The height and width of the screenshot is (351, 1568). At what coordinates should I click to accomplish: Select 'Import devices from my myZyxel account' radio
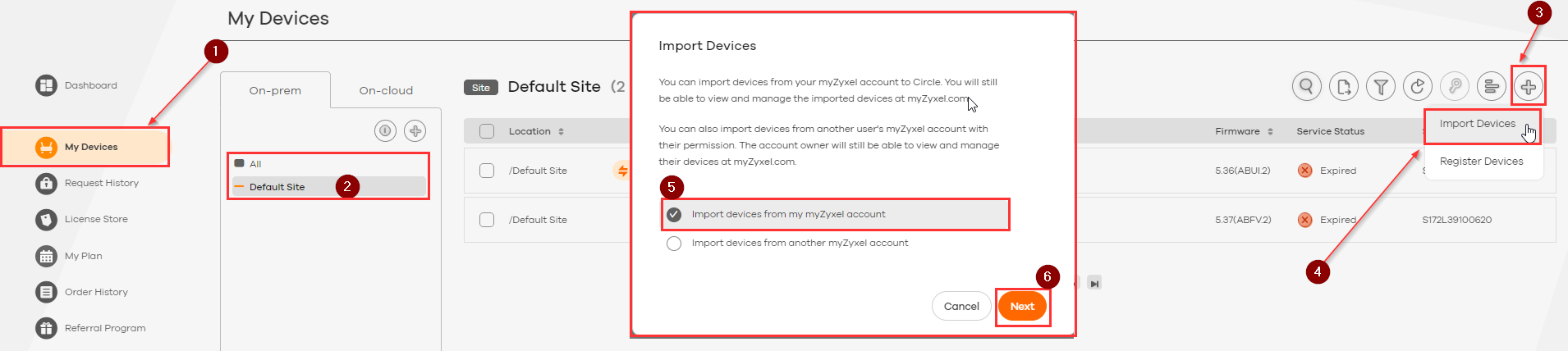(674, 215)
